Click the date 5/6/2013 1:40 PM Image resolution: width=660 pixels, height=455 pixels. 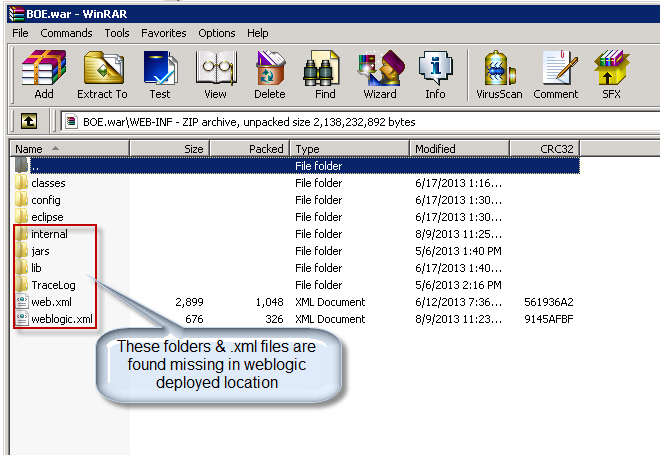tap(458, 251)
